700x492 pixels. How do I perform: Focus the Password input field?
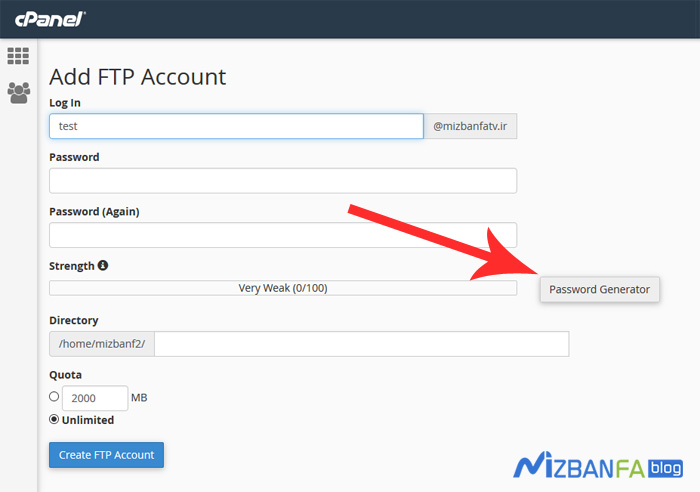coord(283,180)
